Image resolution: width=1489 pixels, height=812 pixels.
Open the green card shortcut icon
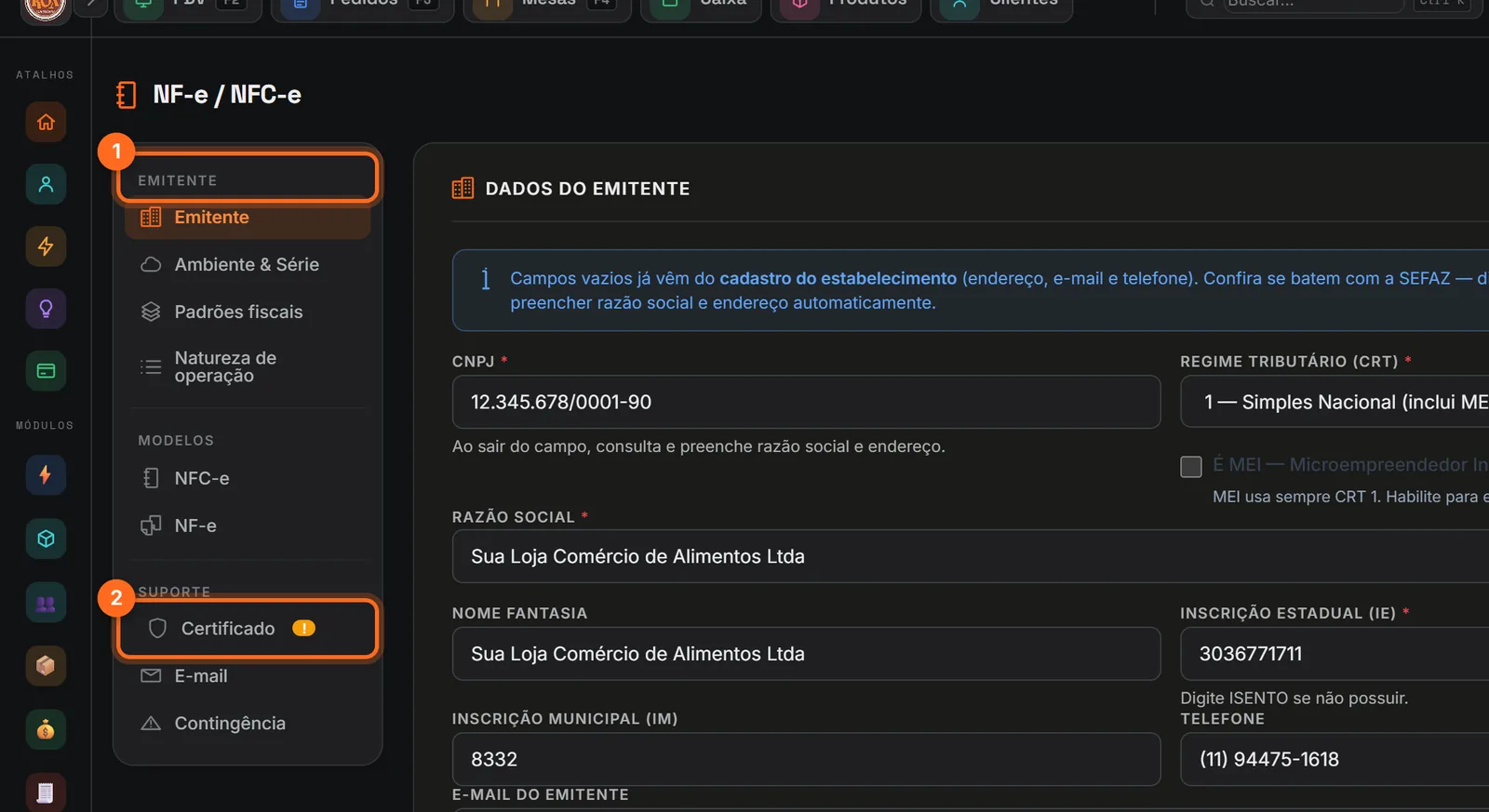coord(46,371)
